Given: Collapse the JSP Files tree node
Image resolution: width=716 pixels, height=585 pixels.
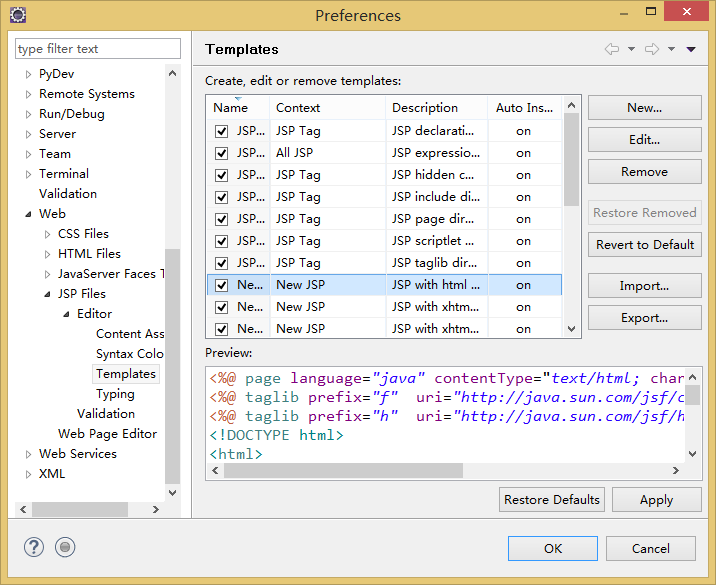Looking at the screenshot, I should coord(47,295).
